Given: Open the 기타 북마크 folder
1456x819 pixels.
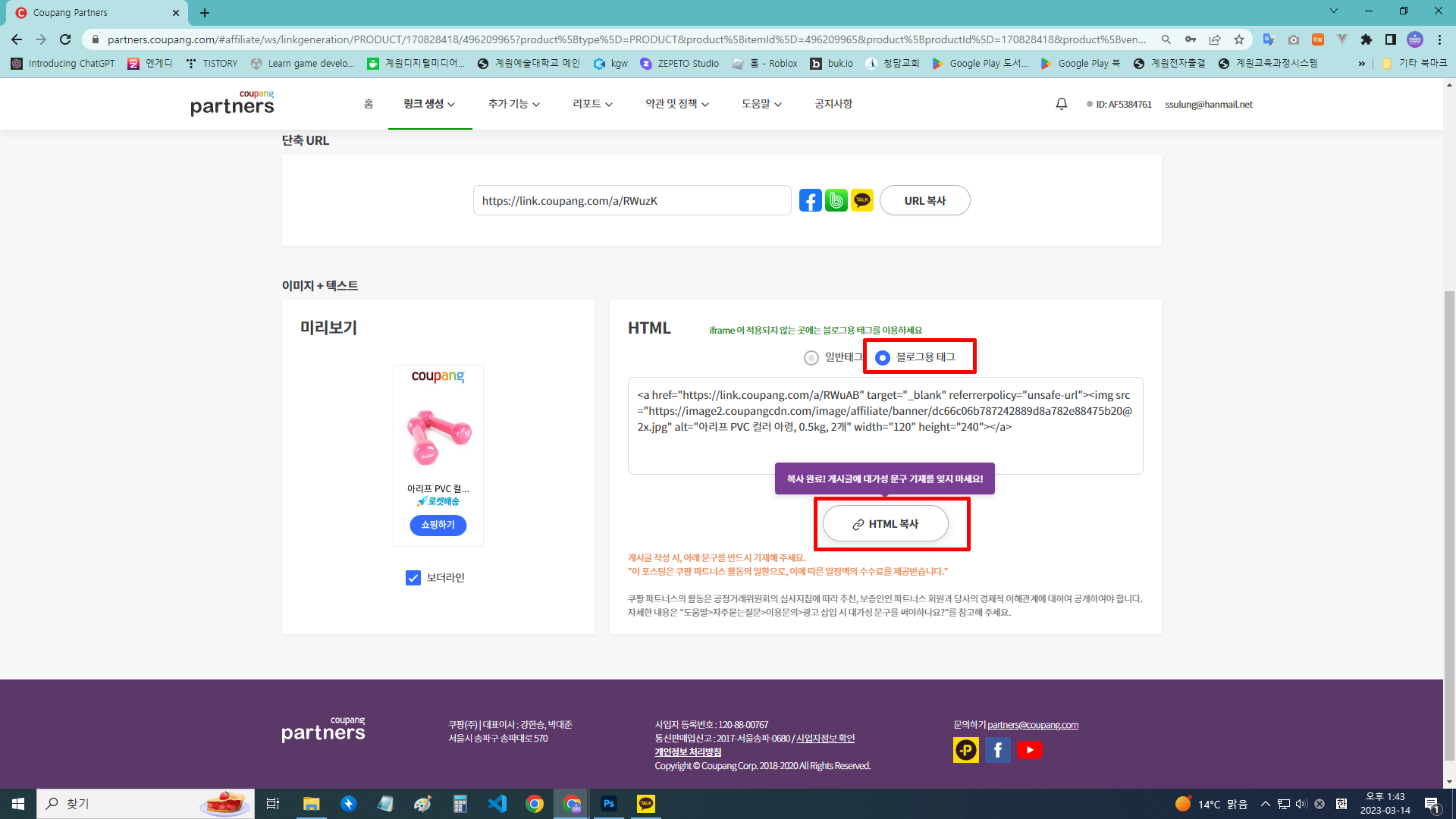Looking at the screenshot, I should coord(1414,64).
